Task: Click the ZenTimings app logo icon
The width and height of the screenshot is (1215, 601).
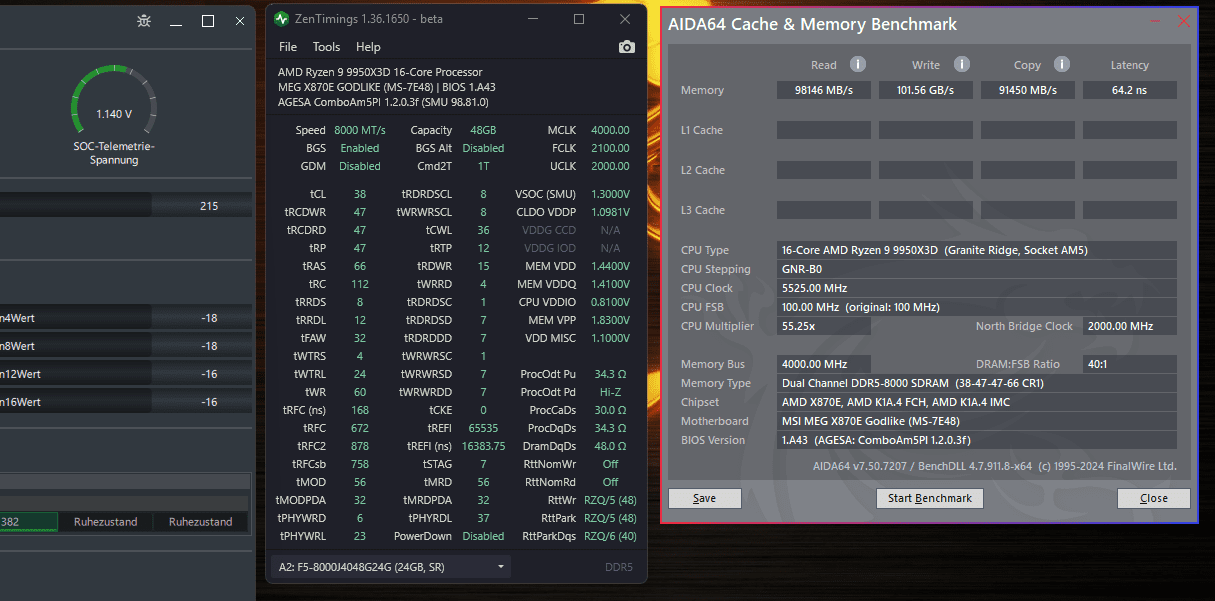Action: (281, 19)
